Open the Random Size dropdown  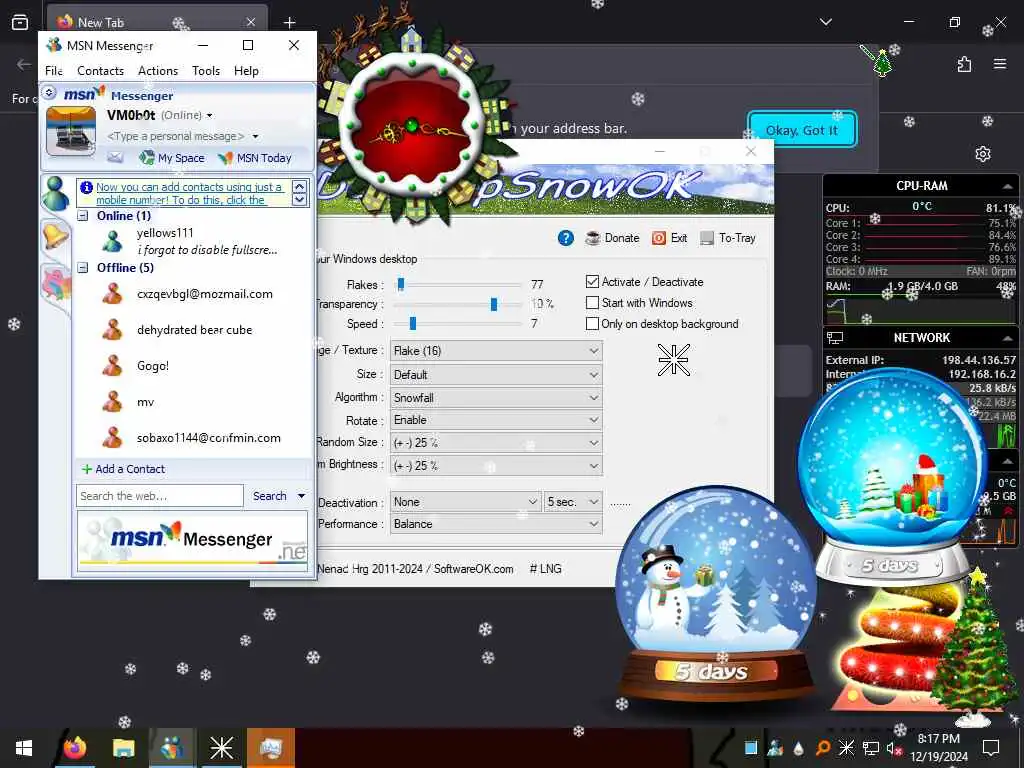[496, 443]
